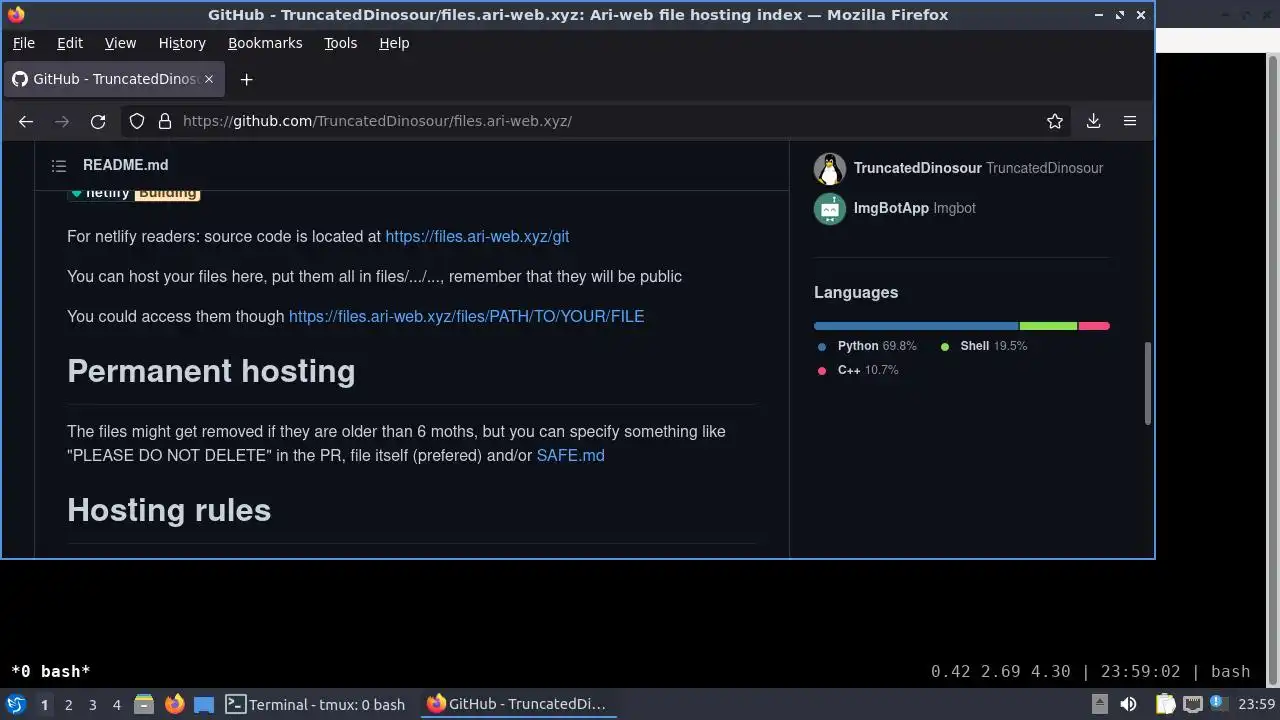The height and width of the screenshot is (720, 1280).
Task: Click the green Shell segment of the language bar
Action: click(x=1048, y=326)
